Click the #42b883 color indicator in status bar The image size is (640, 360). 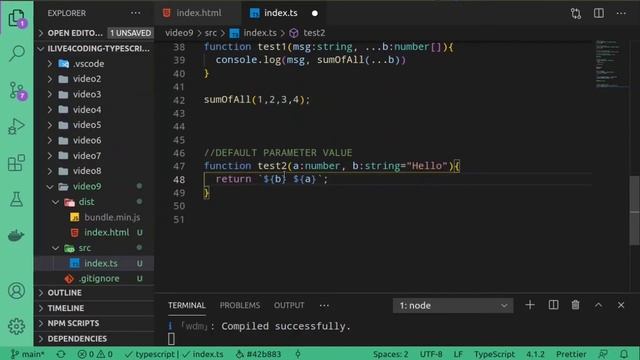tap(258, 354)
